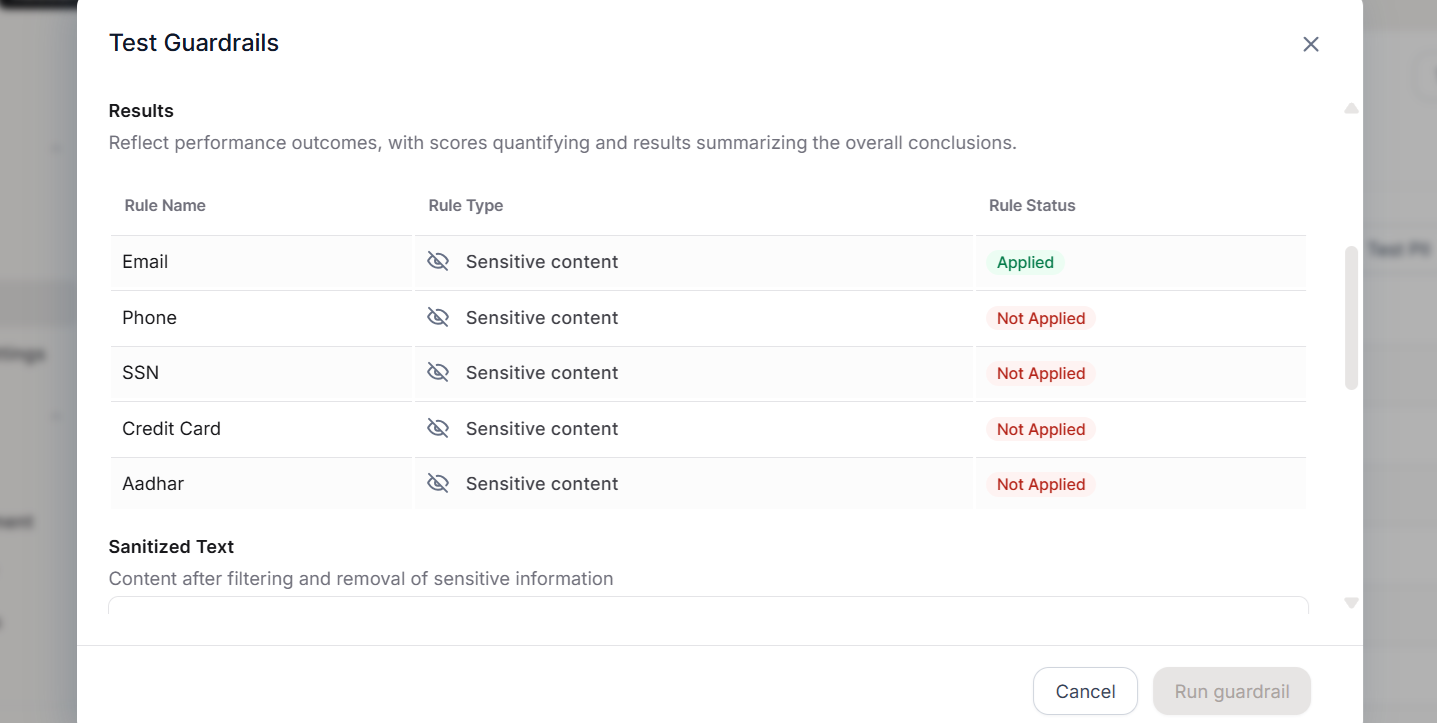Click the hidden-eye icon in Aadhar row
1437x723 pixels.
click(x=438, y=484)
